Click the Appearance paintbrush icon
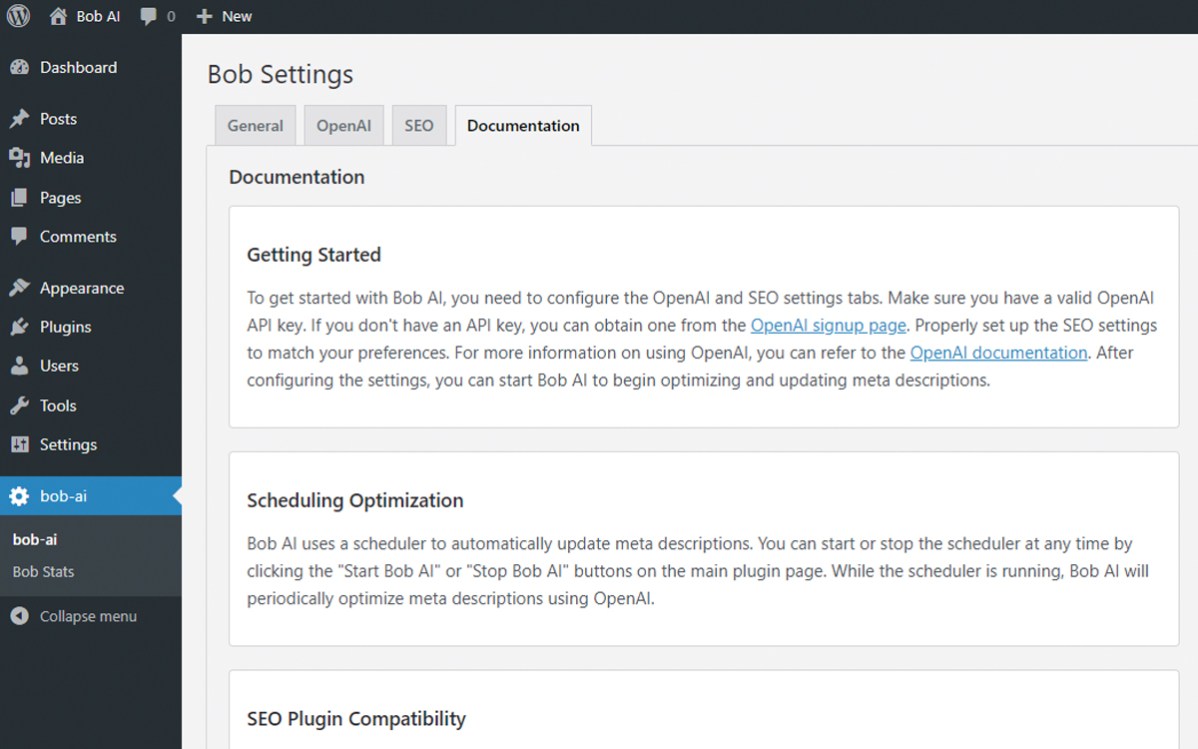Image resolution: width=1198 pixels, height=749 pixels. pos(19,288)
